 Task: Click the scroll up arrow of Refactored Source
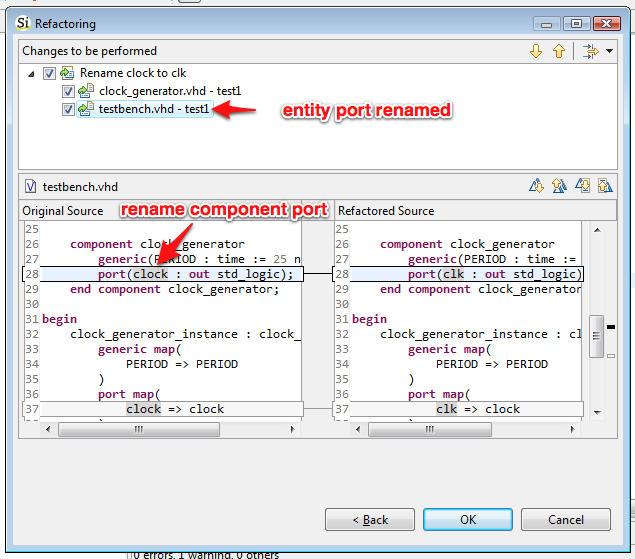tap(597, 230)
